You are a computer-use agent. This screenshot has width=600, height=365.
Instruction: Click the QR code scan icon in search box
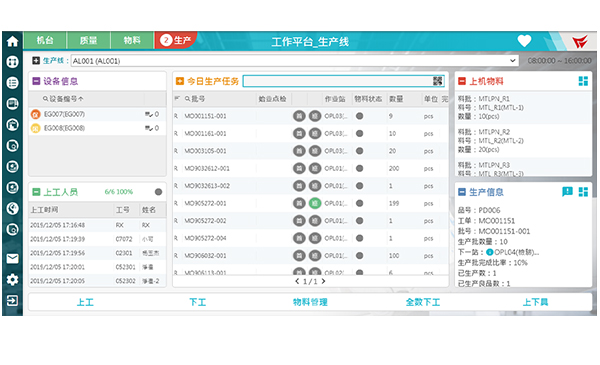pos(437,81)
